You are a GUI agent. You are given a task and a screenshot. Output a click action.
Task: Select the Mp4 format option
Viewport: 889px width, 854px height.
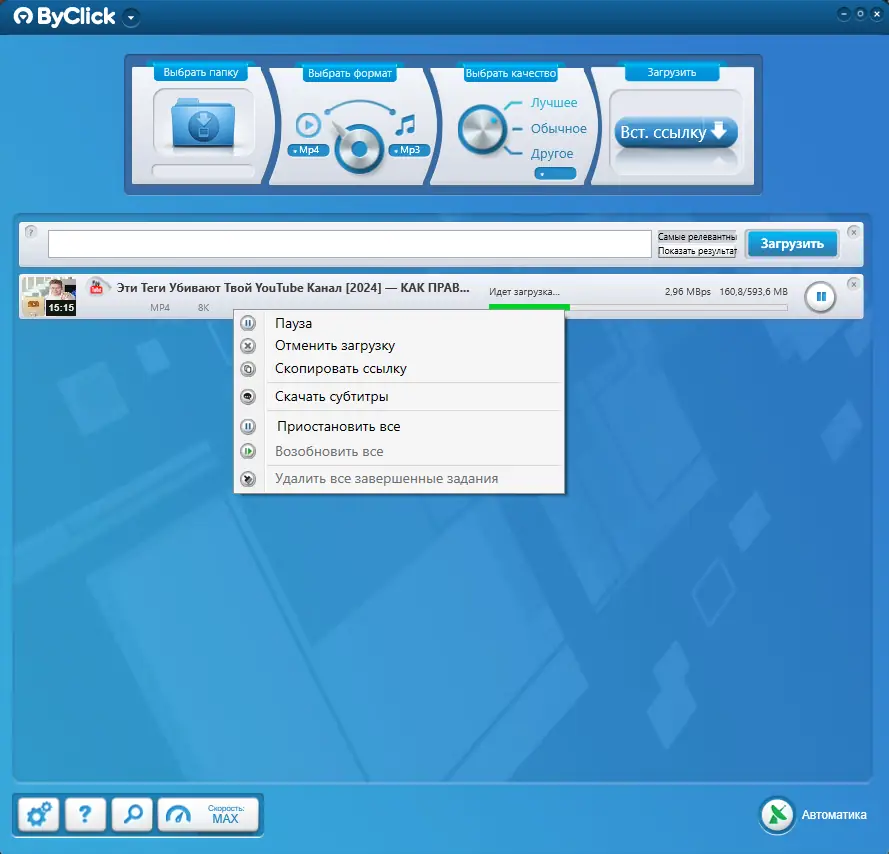coord(308,150)
